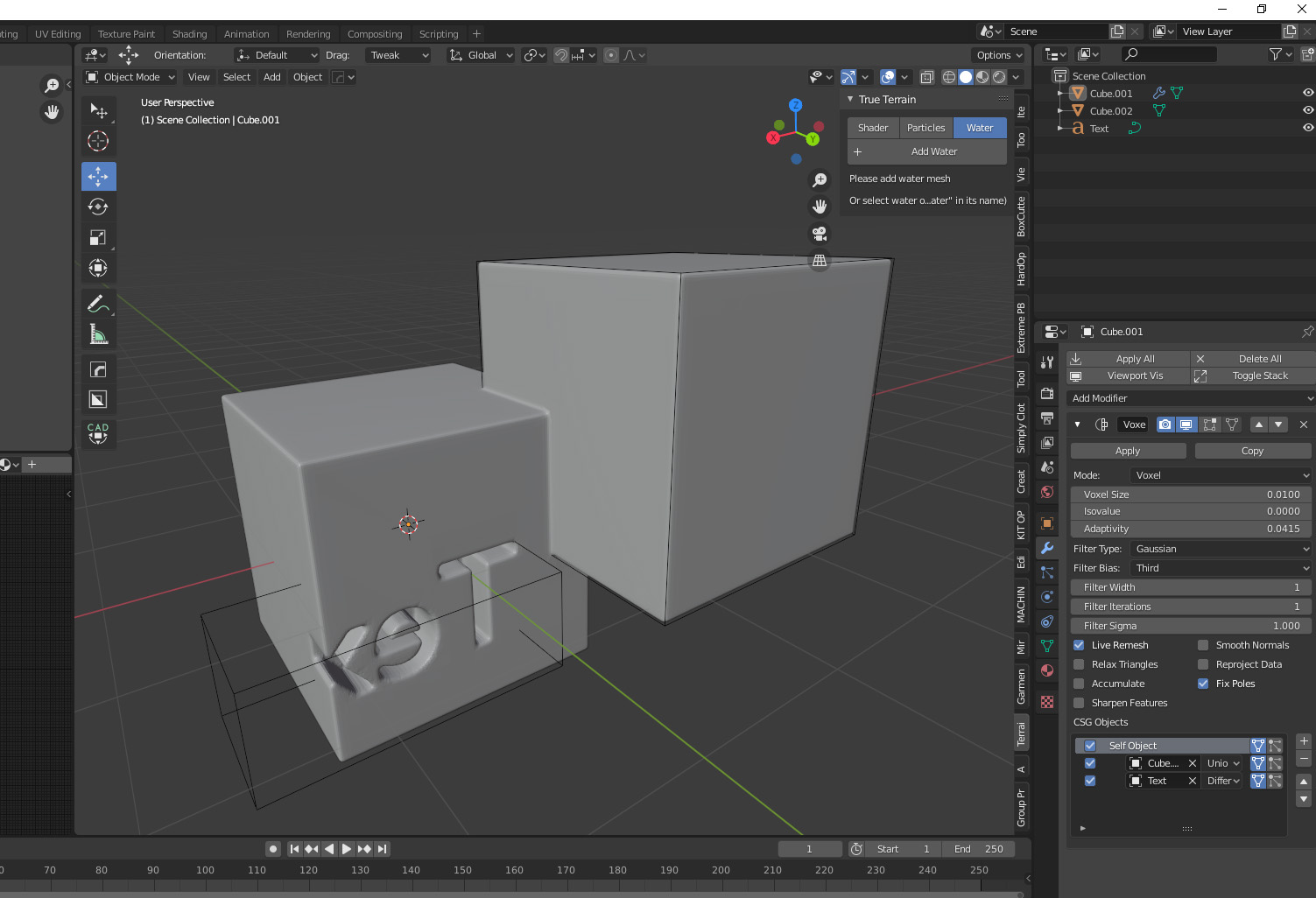Open the Filter Bias dropdown
Viewport: 1316px width, 898px height.
[x=1221, y=568]
